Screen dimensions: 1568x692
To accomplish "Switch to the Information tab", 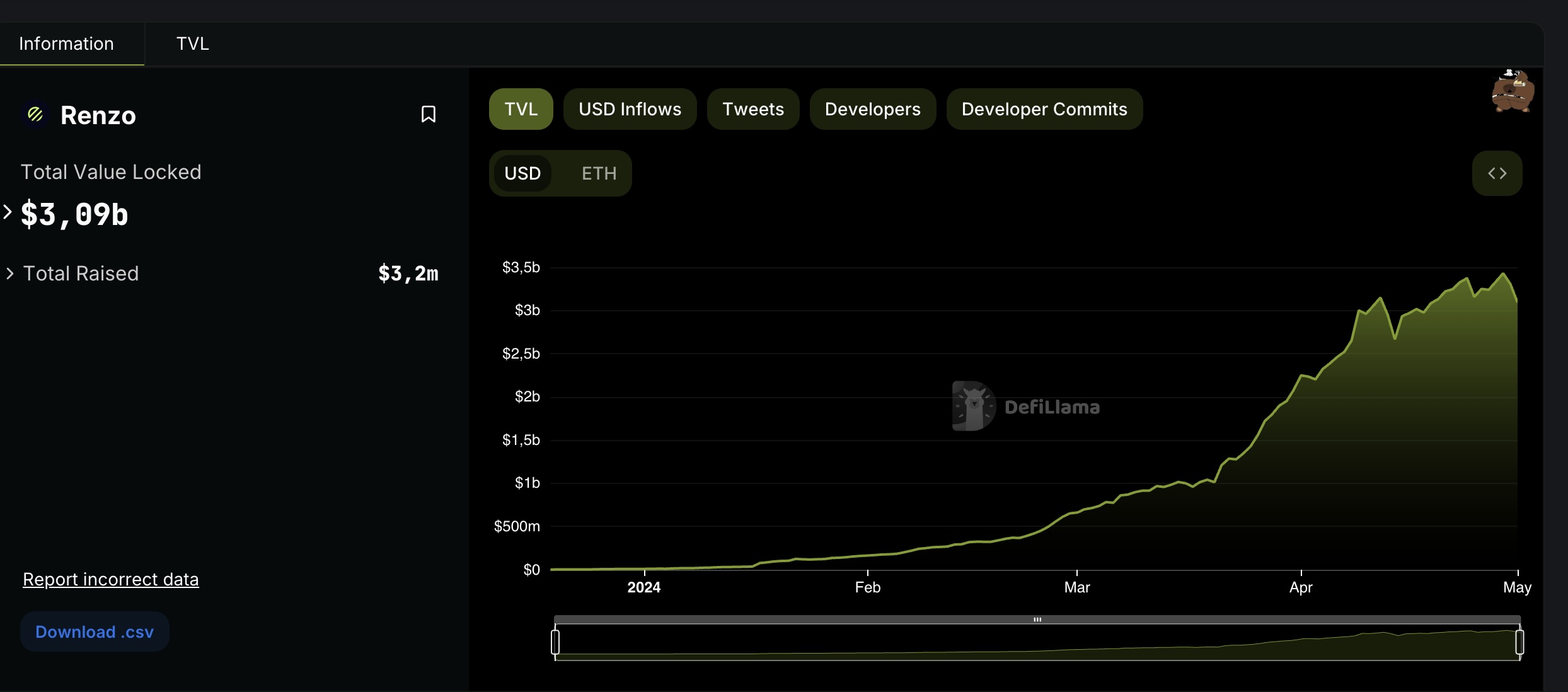I will (x=66, y=43).
